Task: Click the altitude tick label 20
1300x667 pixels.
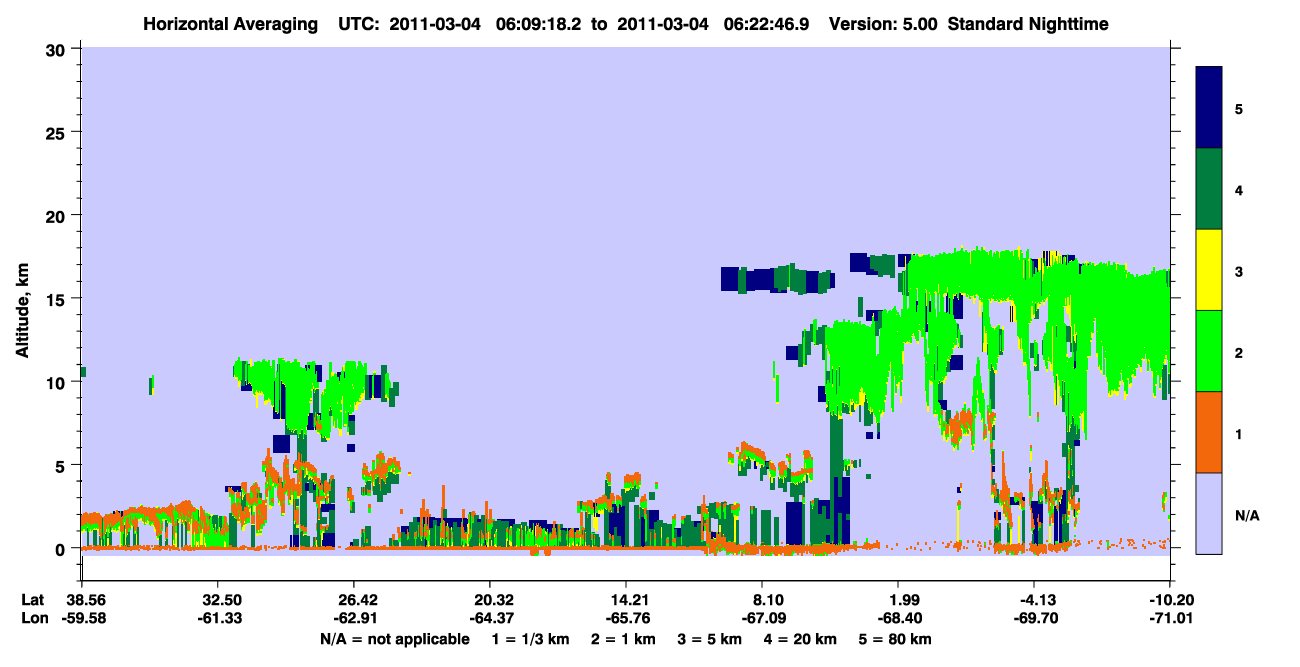Action: point(58,215)
